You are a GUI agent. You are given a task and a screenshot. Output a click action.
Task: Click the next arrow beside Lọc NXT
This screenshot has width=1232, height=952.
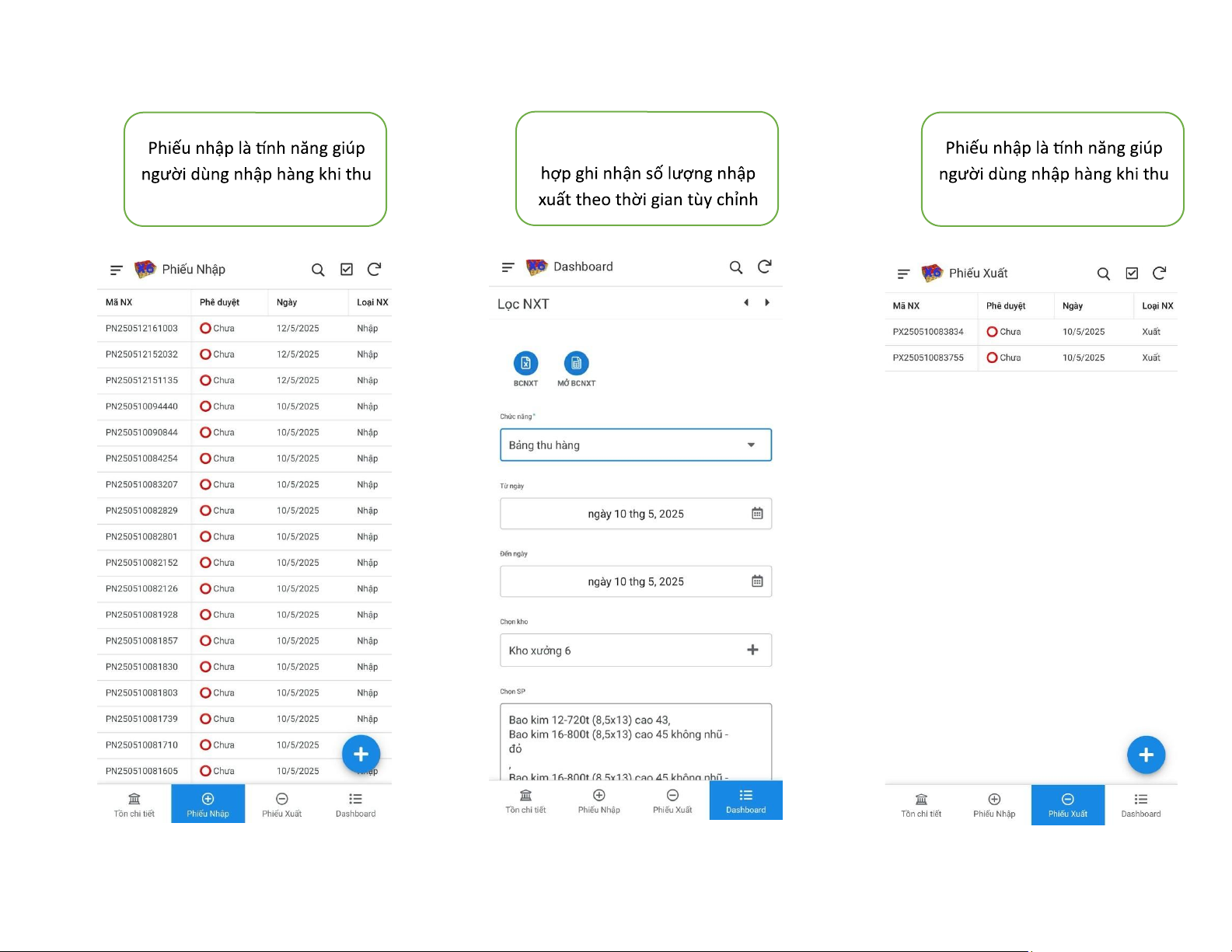click(767, 303)
